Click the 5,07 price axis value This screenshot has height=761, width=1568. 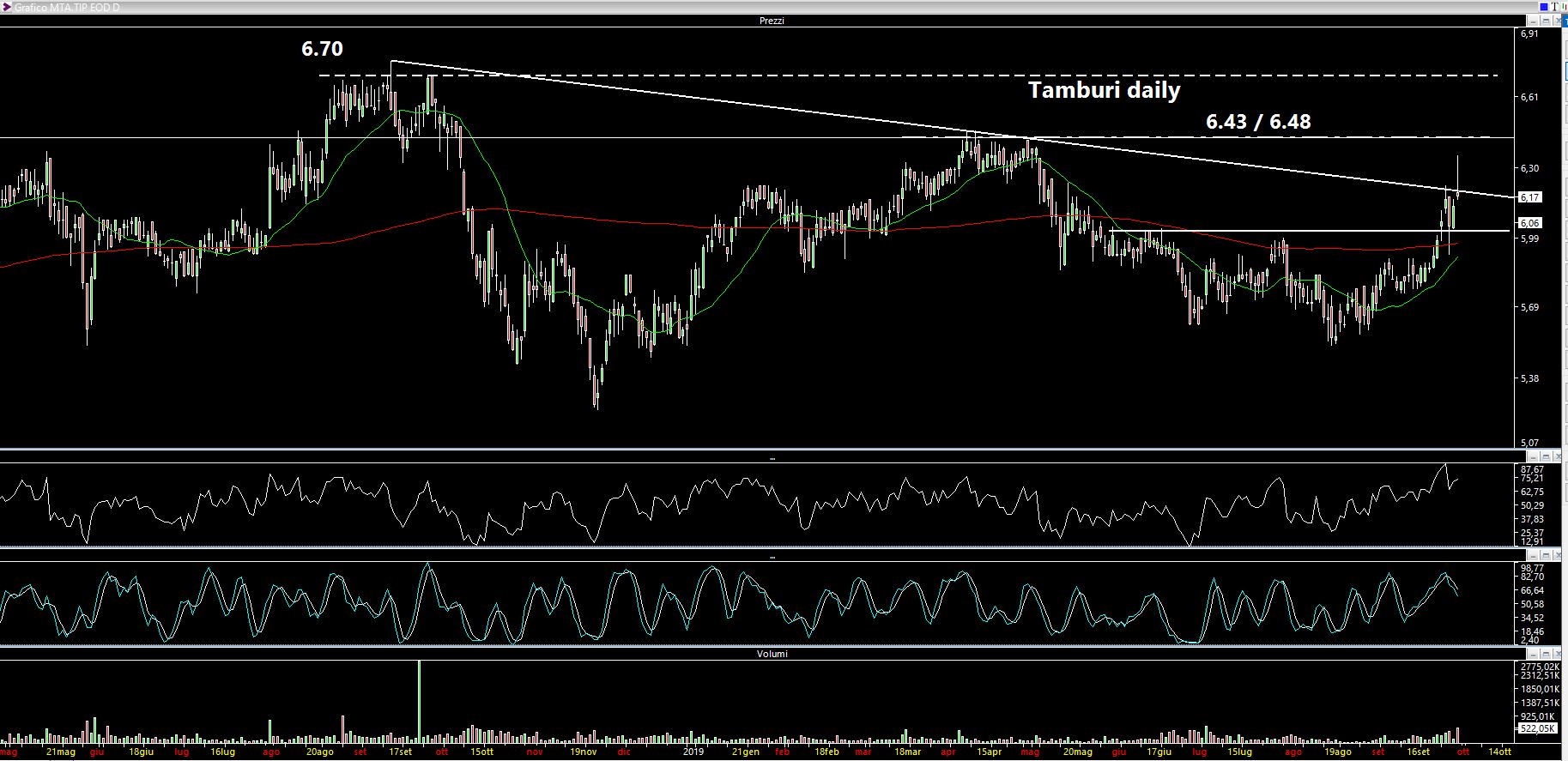(1529, 443)
